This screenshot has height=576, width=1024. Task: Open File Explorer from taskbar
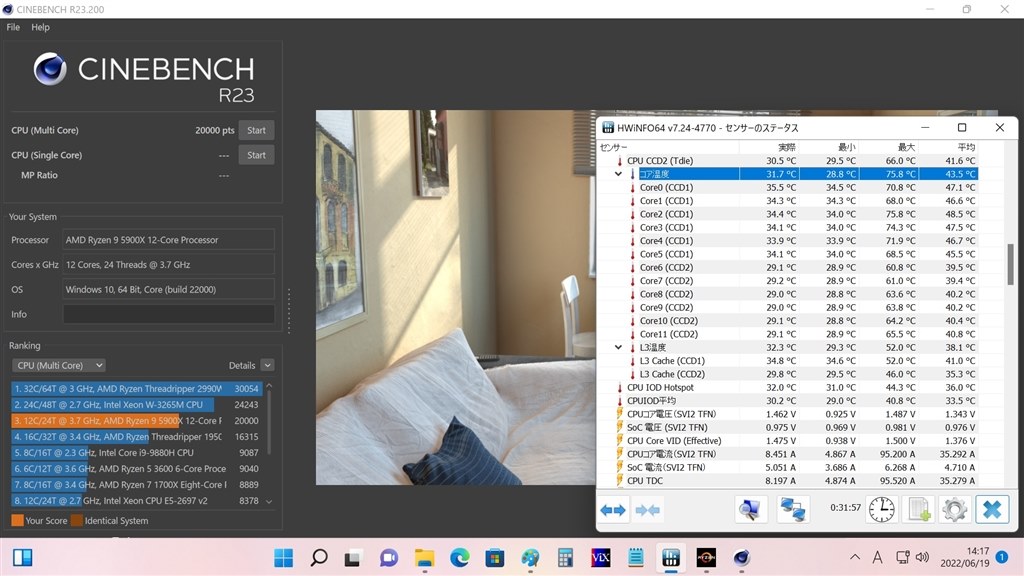point(424,558)
